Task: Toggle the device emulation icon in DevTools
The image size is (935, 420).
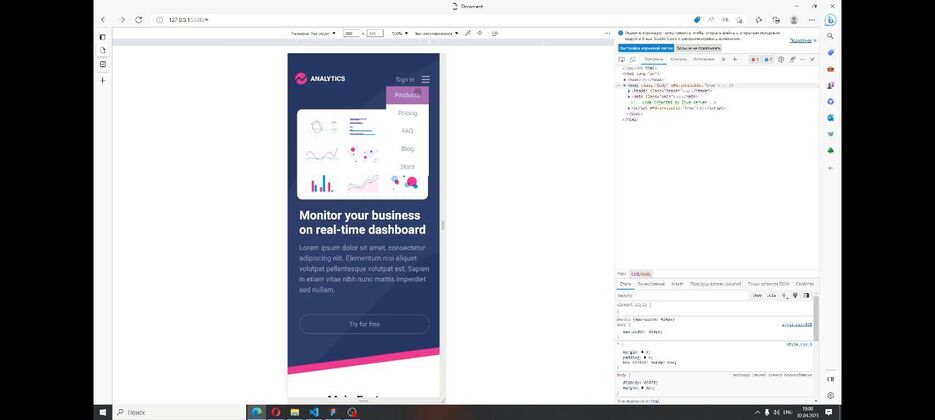Action: tap(633, 60)
